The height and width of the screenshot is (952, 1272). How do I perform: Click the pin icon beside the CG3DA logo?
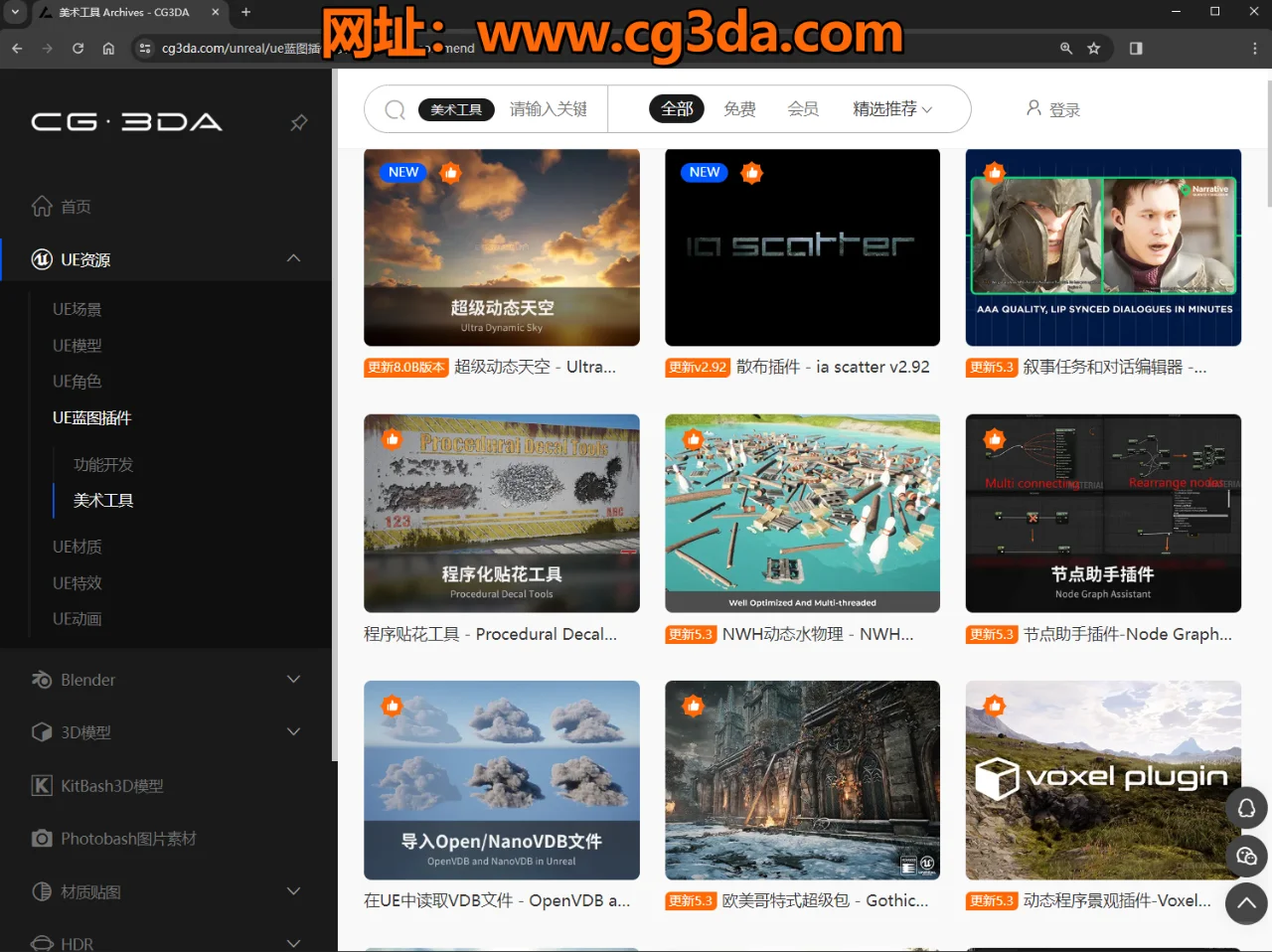(x=298, y=123)
